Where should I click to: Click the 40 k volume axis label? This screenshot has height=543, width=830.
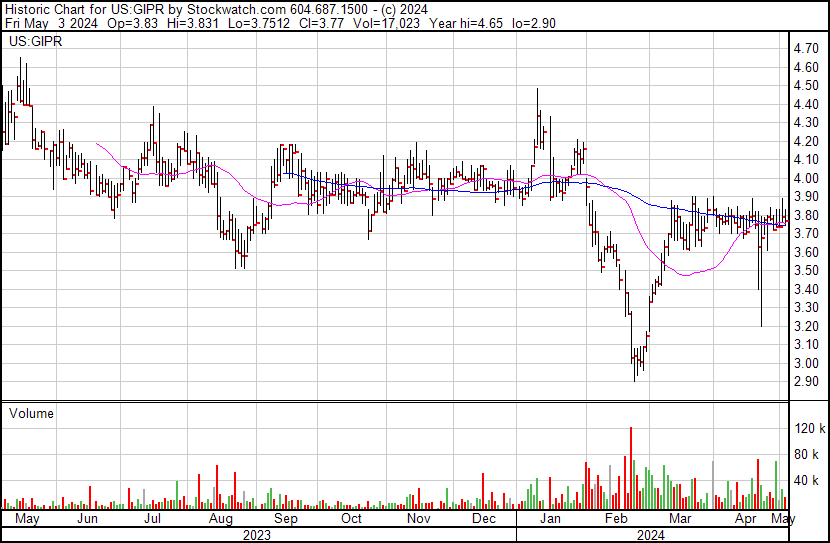tap(808, 480)
